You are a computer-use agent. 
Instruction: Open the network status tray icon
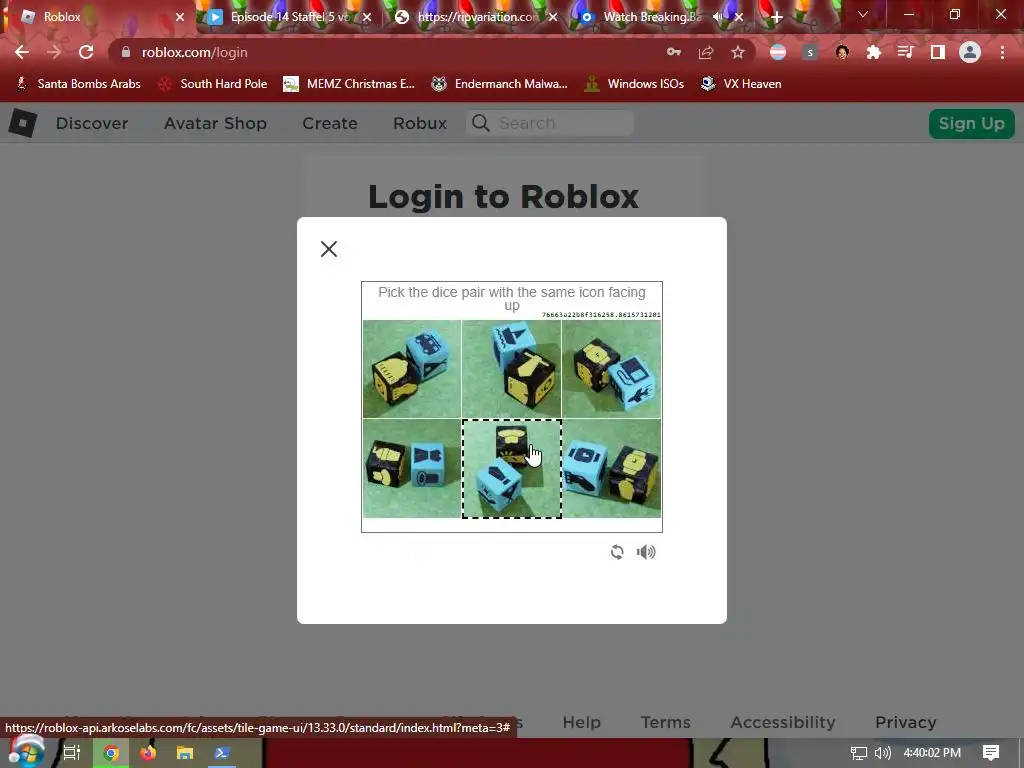859,753
